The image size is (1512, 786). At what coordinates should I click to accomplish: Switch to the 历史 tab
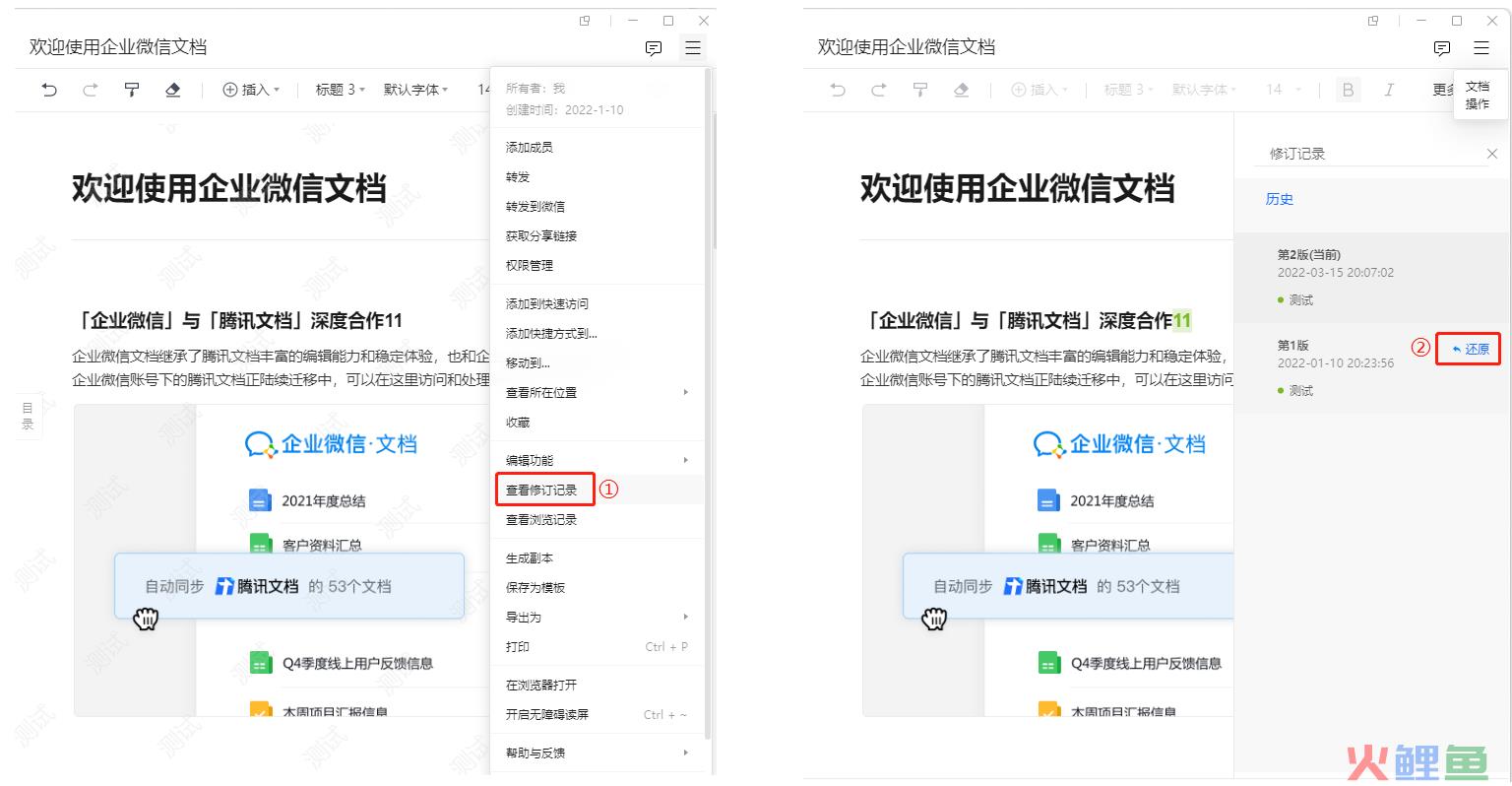1279,199
